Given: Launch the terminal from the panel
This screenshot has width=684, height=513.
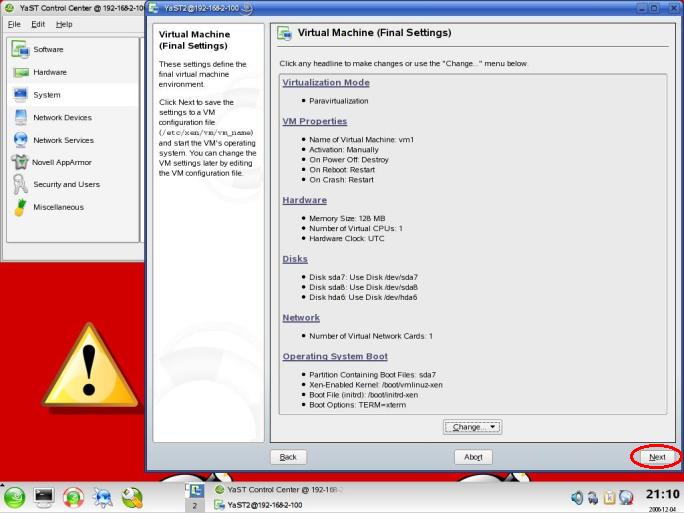Looking at the screenshot, I should 44,498.
